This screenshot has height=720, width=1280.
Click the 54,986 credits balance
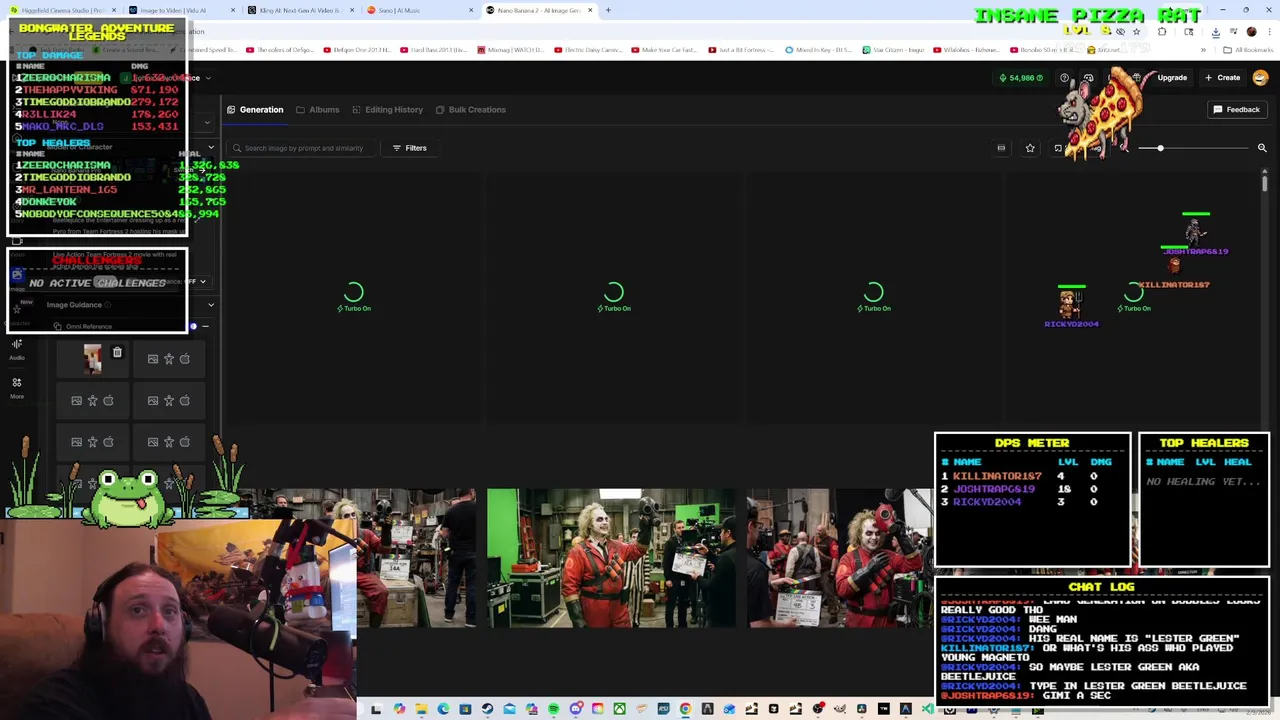[x=1021, y=78]
